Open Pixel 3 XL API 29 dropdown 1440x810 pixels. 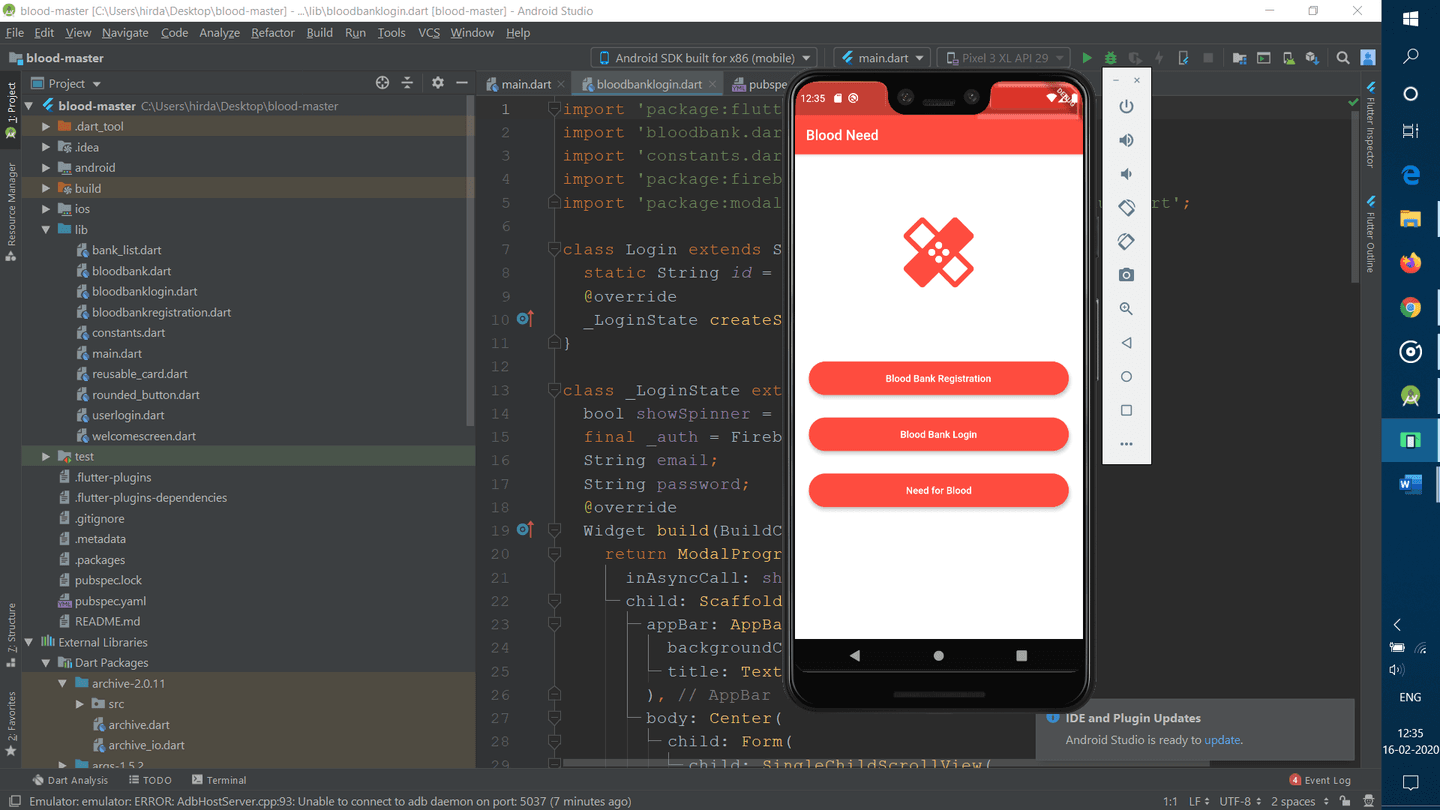coord(1004,58)
